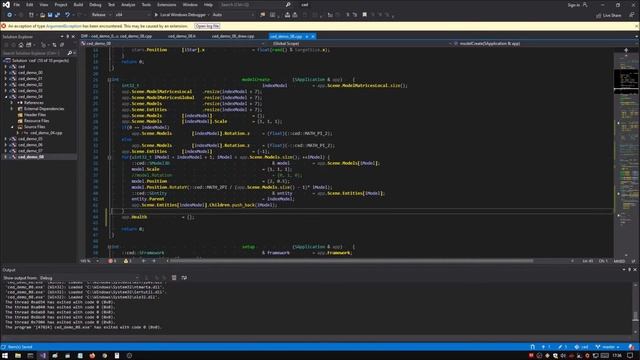Collapse the modelCreate function code fold
This screenshot has width=640, height=360.
(109, 80)
